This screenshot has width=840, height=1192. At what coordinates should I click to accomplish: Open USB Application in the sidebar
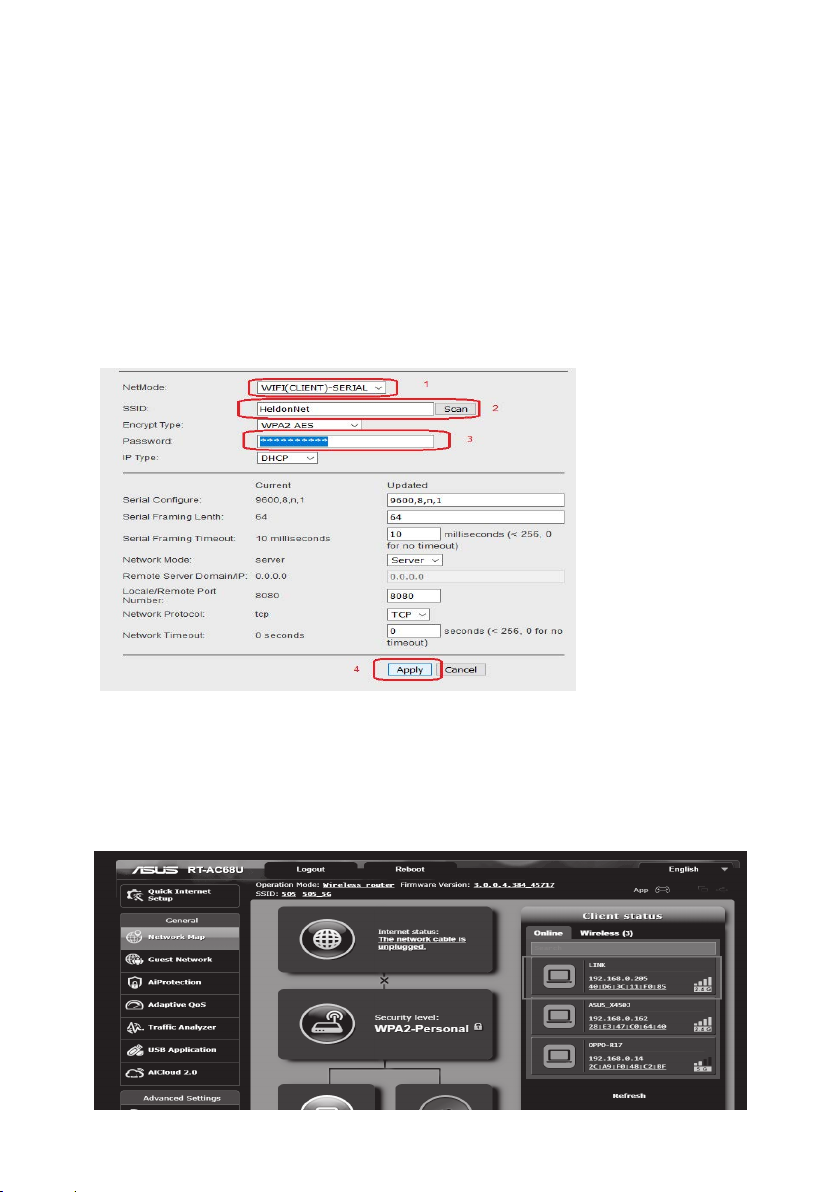point(179,1050)
